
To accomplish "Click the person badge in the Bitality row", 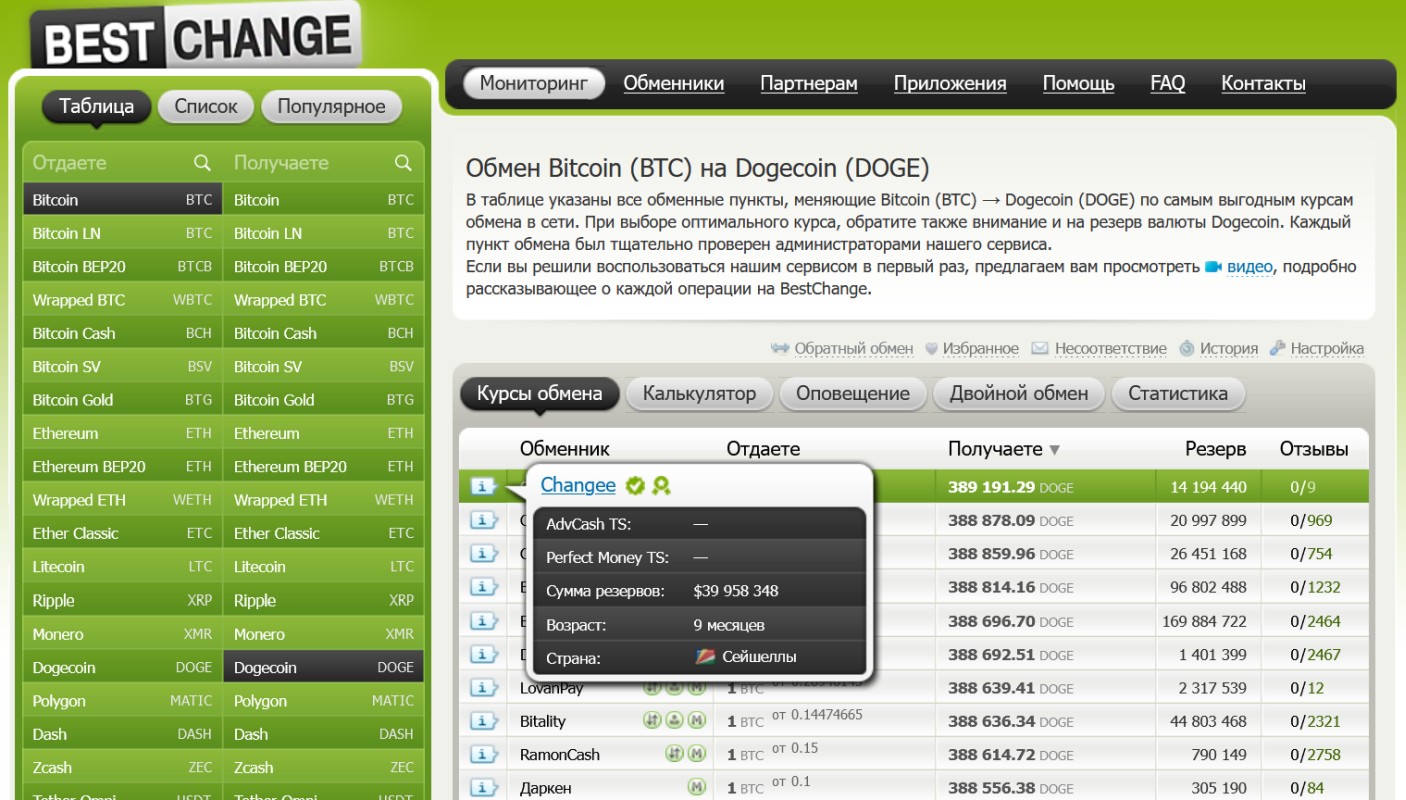I will (675, 721).
